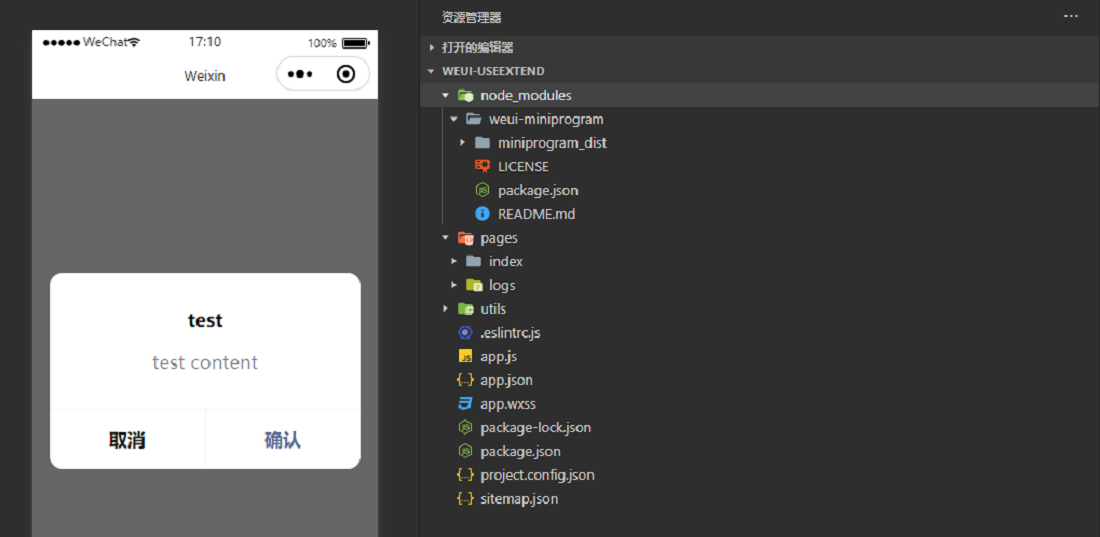Click the simulator battery status icon
The width and height of the screenshot is (1100, 537).
pos(354,43)
